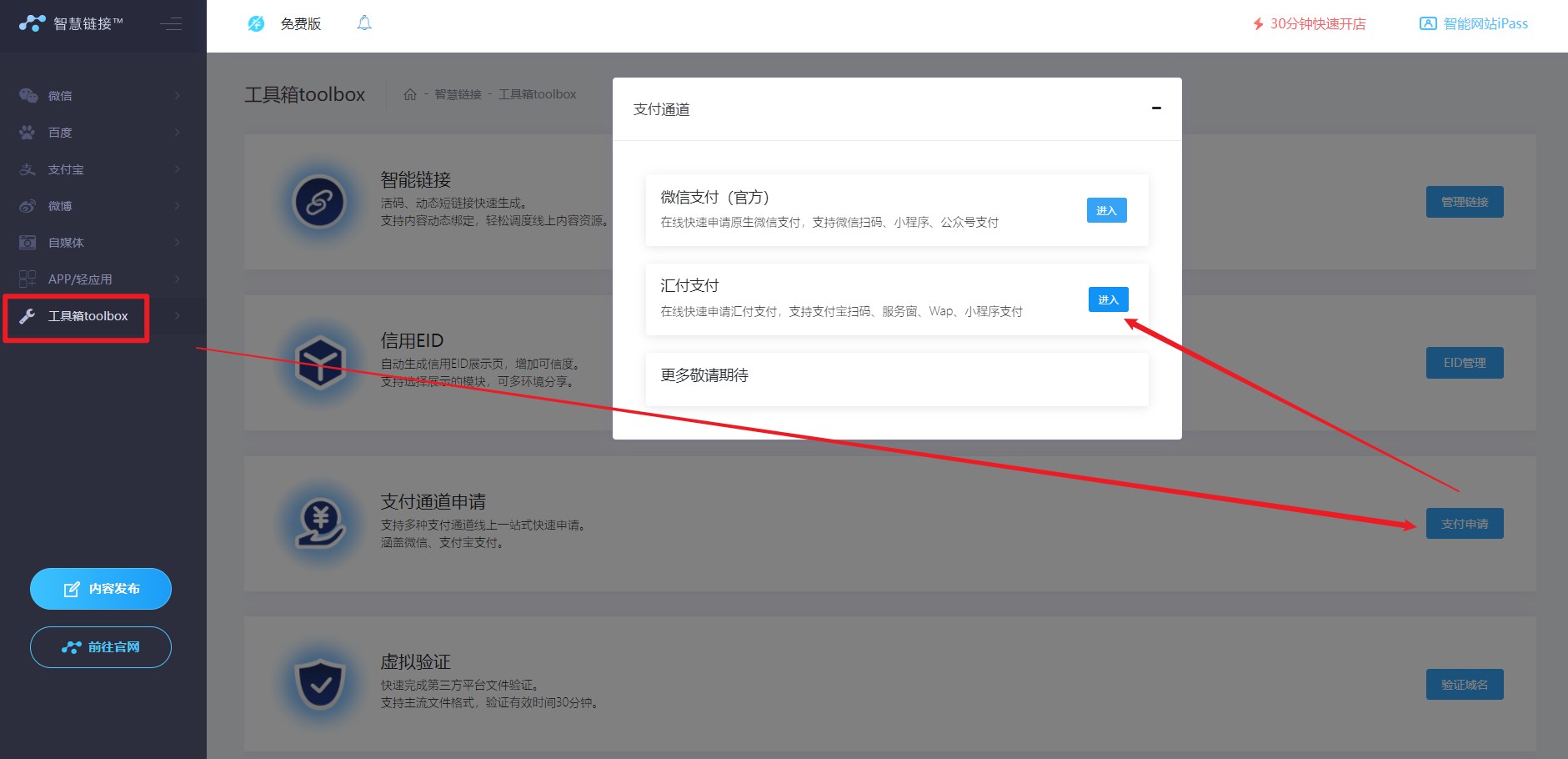Select 工具箱toolbox in the sidebar
Viewport: 1568px width, 759px height.
(x=103, y=315)
